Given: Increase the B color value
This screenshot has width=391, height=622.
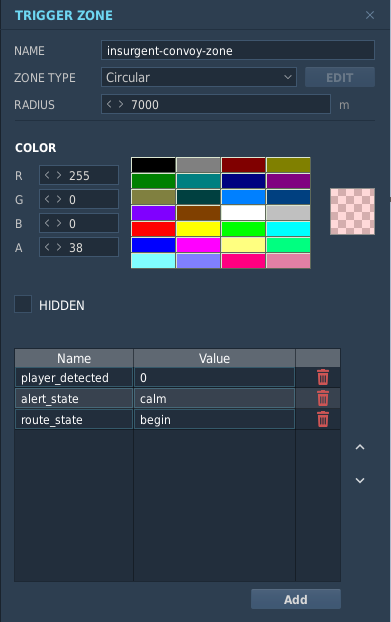Looking at the screenshot, I should click(59, 223).
